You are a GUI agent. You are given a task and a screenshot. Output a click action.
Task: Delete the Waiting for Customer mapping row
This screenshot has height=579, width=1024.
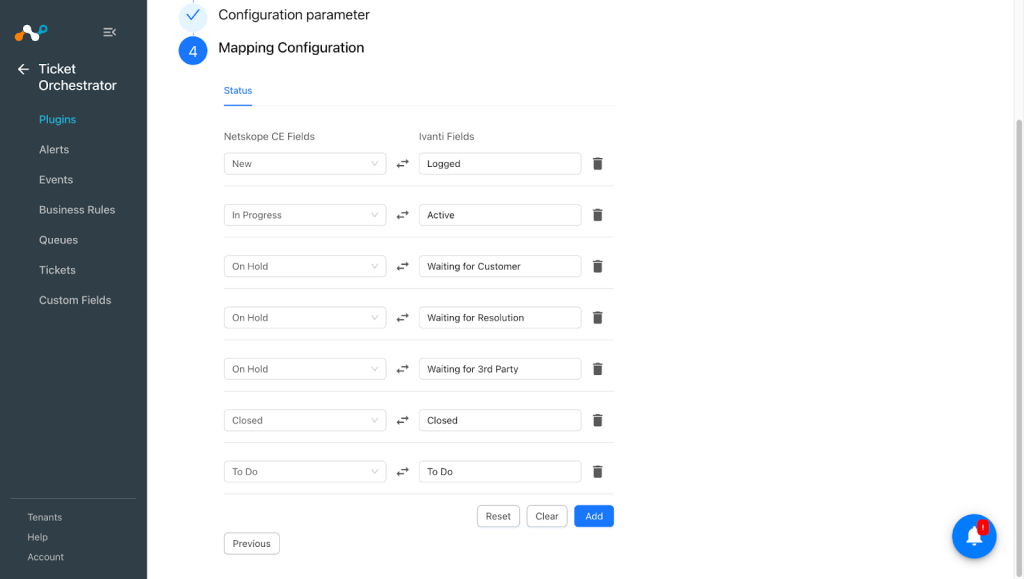coord(597,266)
